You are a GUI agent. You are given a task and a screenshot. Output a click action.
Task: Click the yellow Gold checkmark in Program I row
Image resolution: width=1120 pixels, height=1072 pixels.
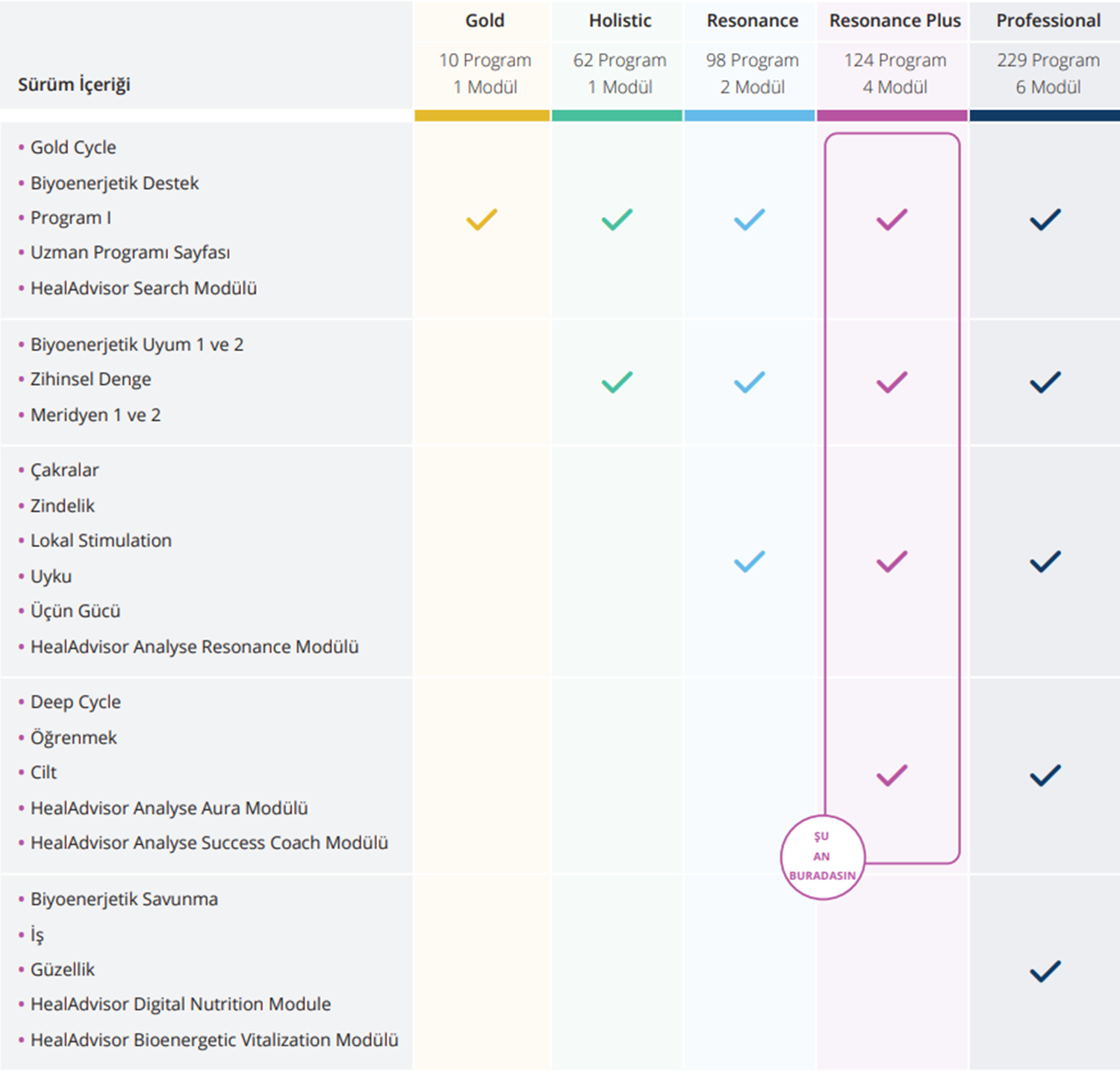pos(482,219)
